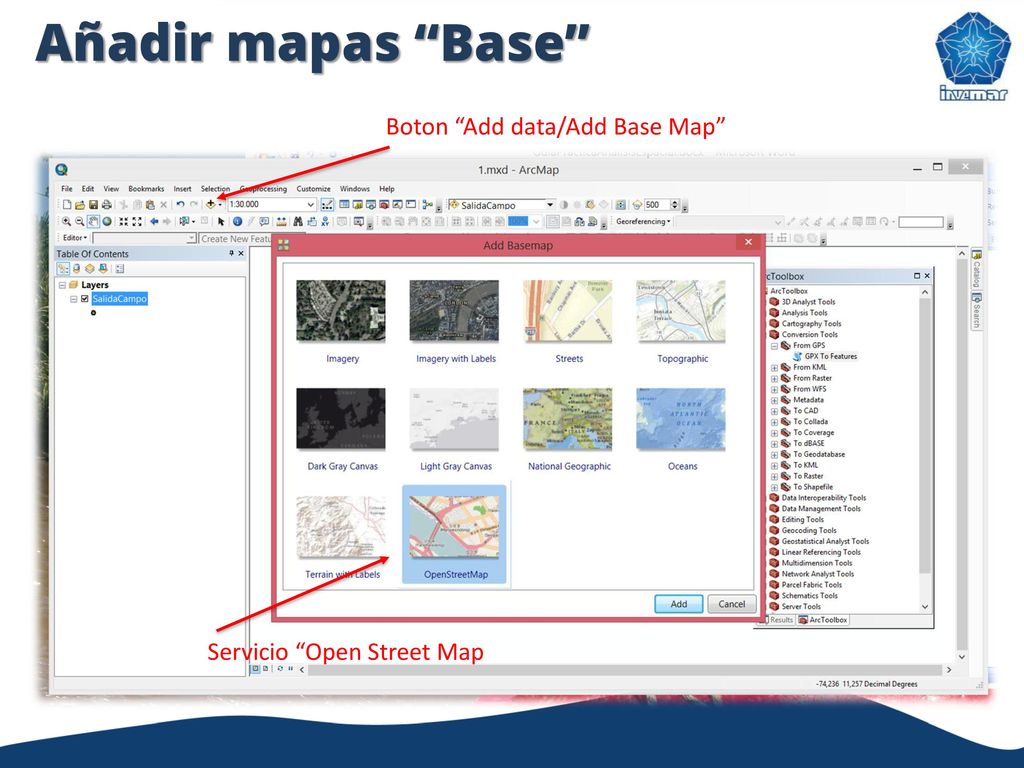Open the Bookmarks menu
This screenshot has width=1024, height=768.
(146, 189)
